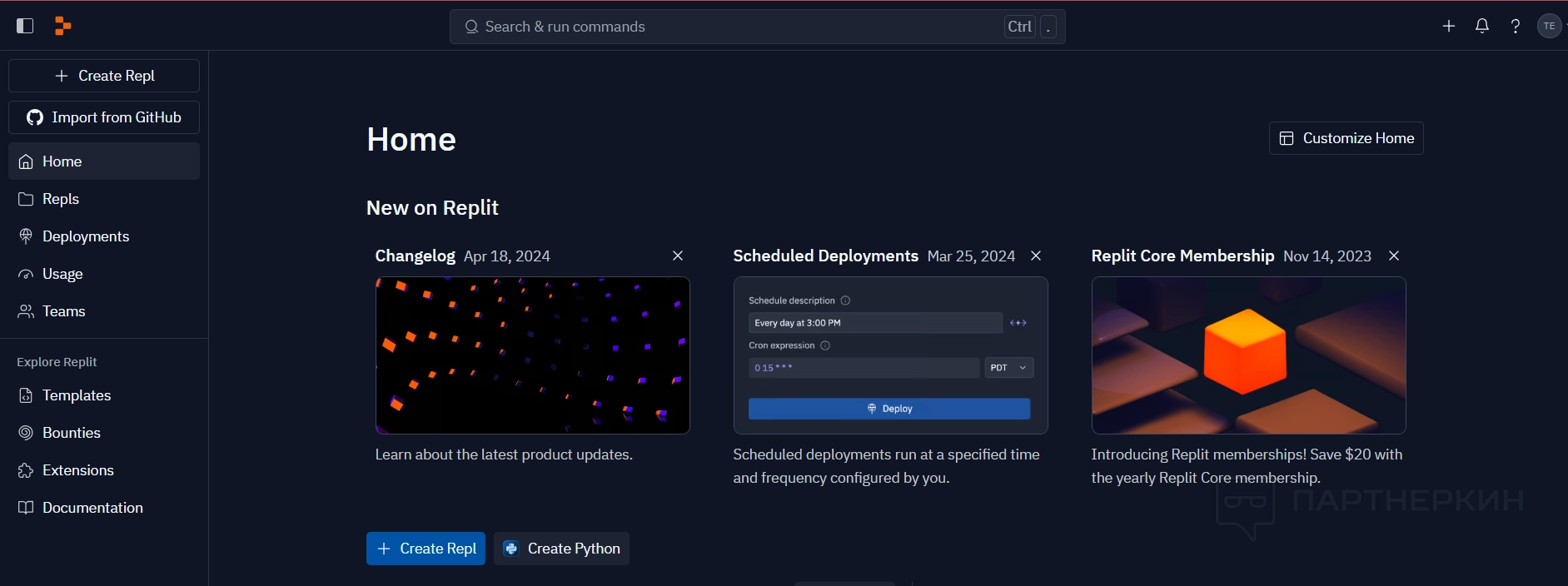Go to Deployments in the sidebar
1568x586 pixels.
click(85, 236)
